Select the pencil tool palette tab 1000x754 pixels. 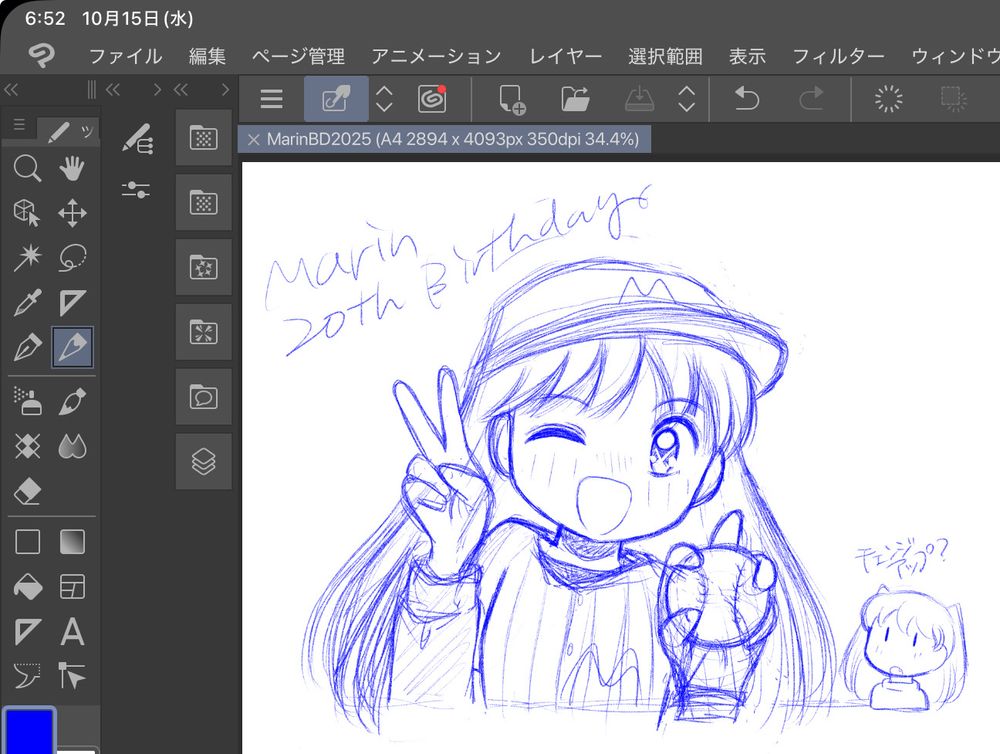point(68,132)
